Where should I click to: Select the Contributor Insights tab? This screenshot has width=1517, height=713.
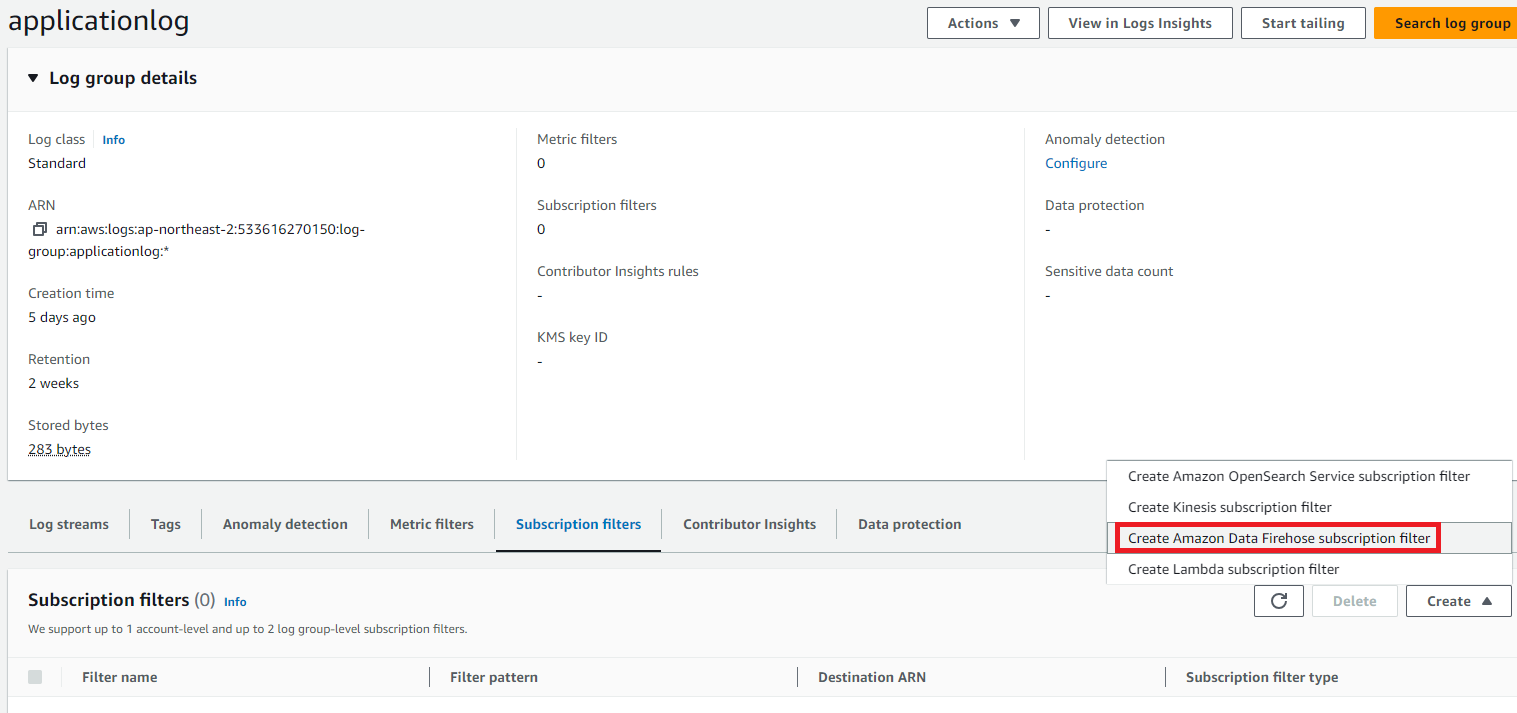tap(749, 524)
